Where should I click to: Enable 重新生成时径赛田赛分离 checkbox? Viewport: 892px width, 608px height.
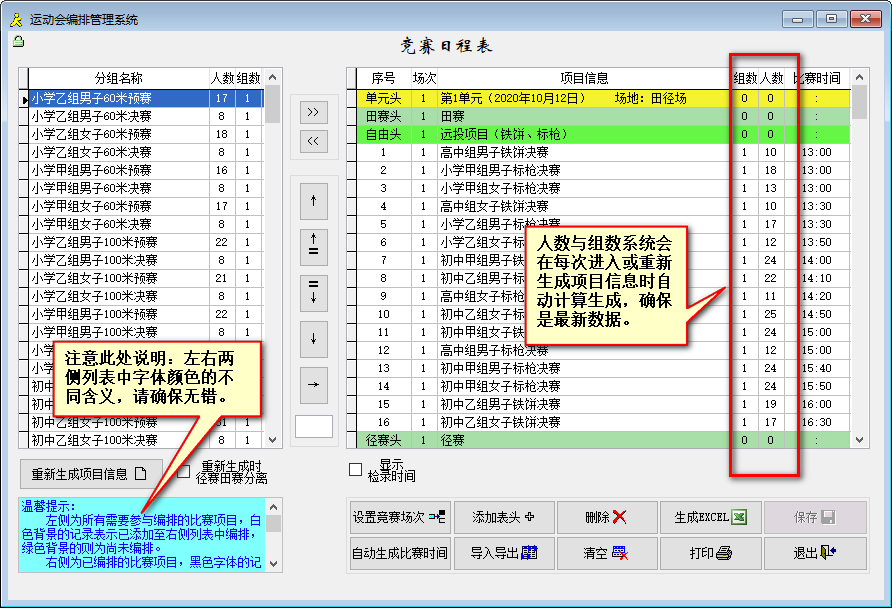pos(184,471)
